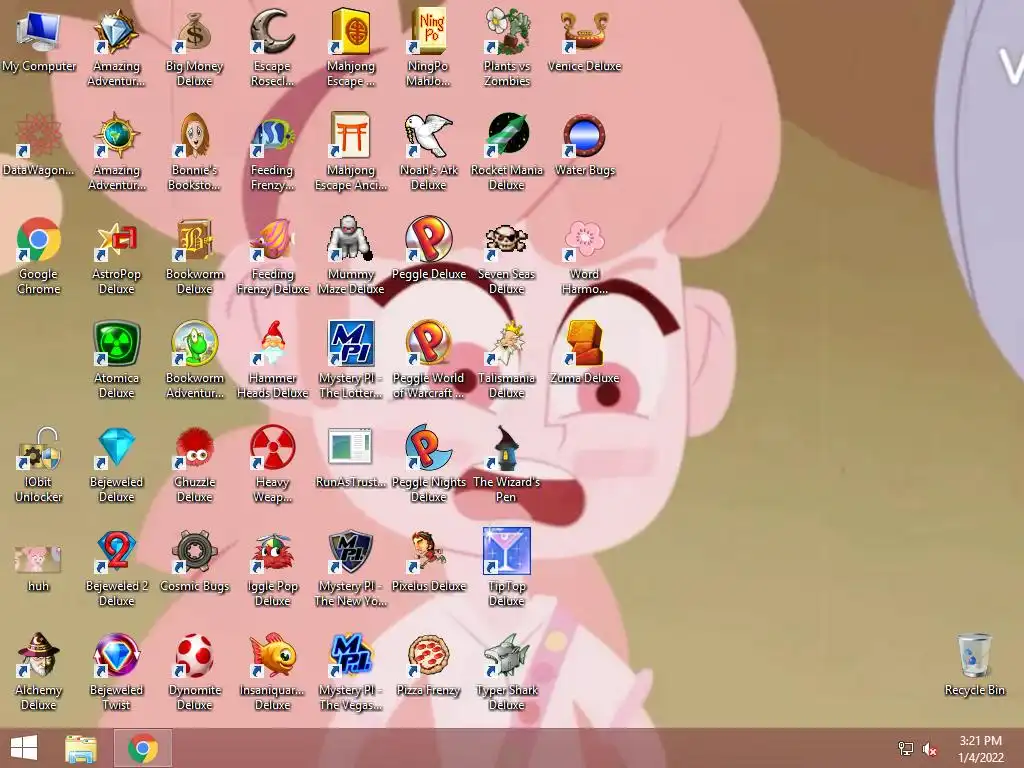
Task: Select the Venice Deluxe gondola icon
Action: pyautogui.click(x=584, y=31)
